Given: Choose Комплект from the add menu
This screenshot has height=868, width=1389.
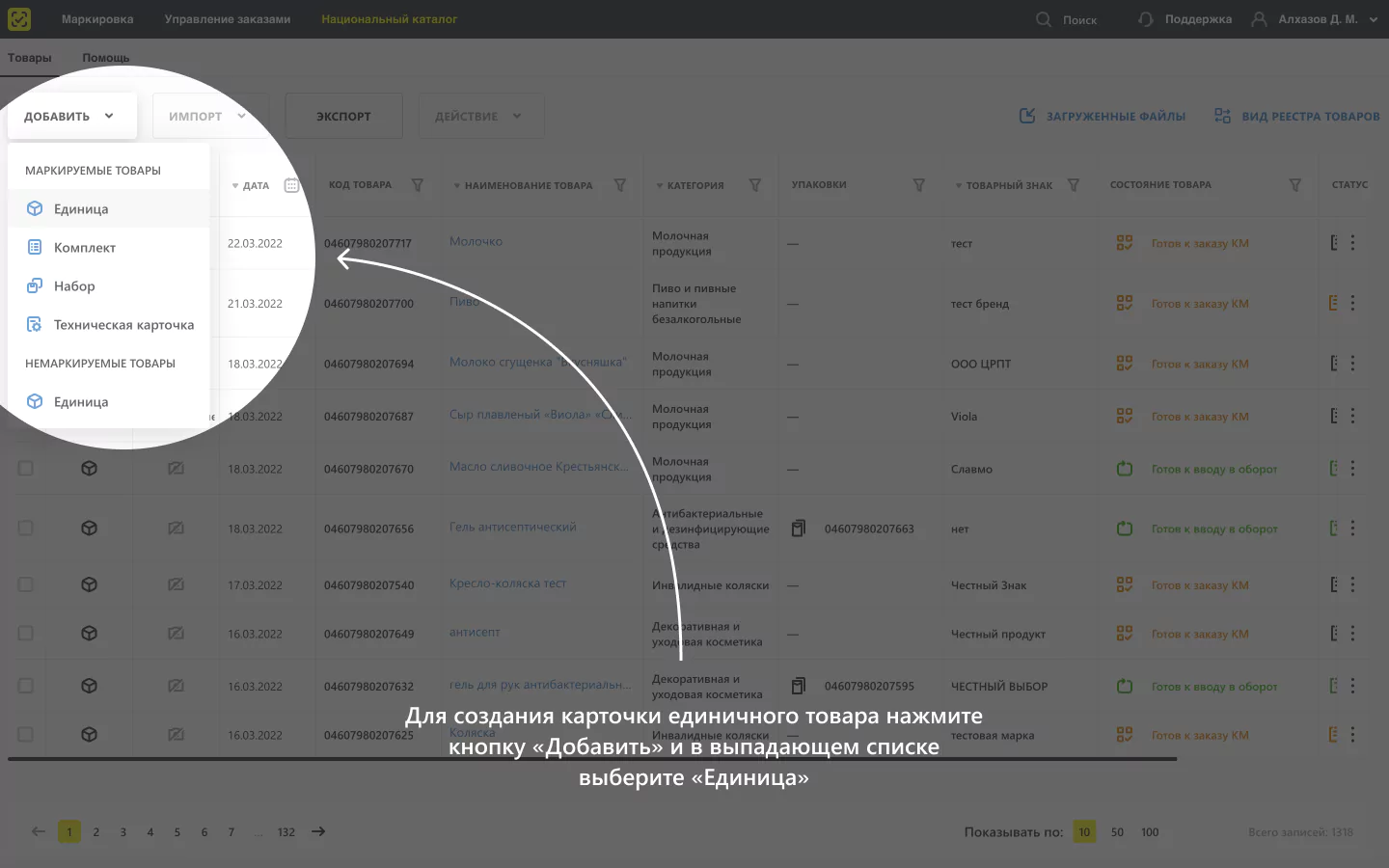Looking at the screenshot, I should tap(108, 247).
